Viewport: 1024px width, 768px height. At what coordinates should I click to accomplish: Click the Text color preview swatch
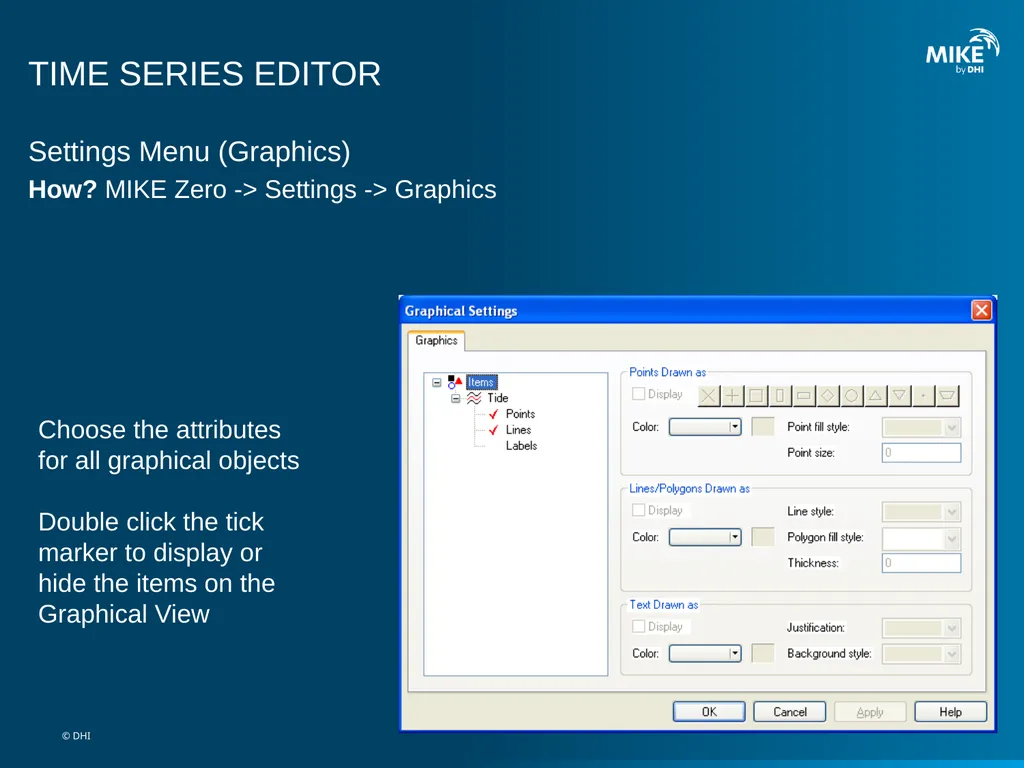click(763, 654)
